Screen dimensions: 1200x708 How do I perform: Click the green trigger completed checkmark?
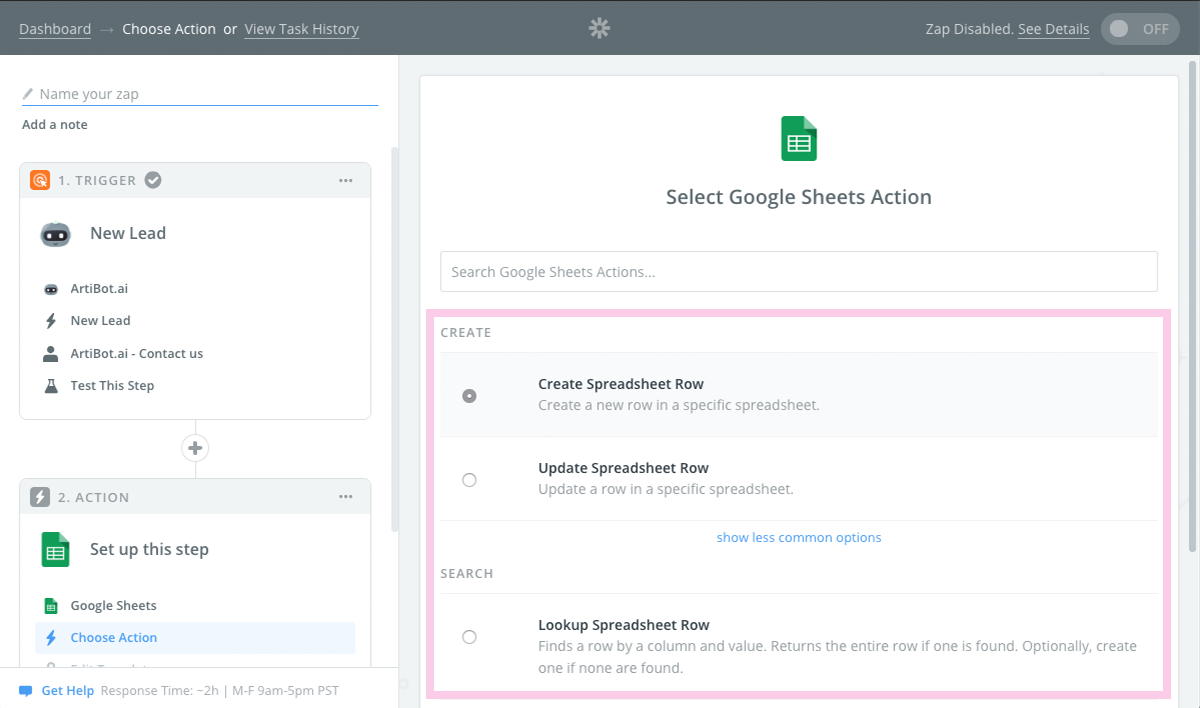tap(153, 180)
